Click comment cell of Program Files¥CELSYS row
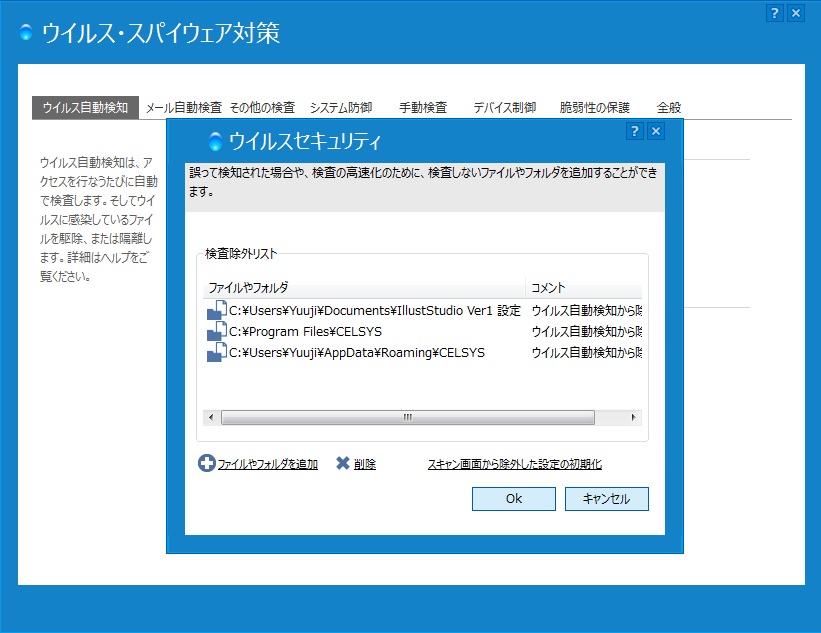Viewport: 821px width, 633px height. coord(586,331)
